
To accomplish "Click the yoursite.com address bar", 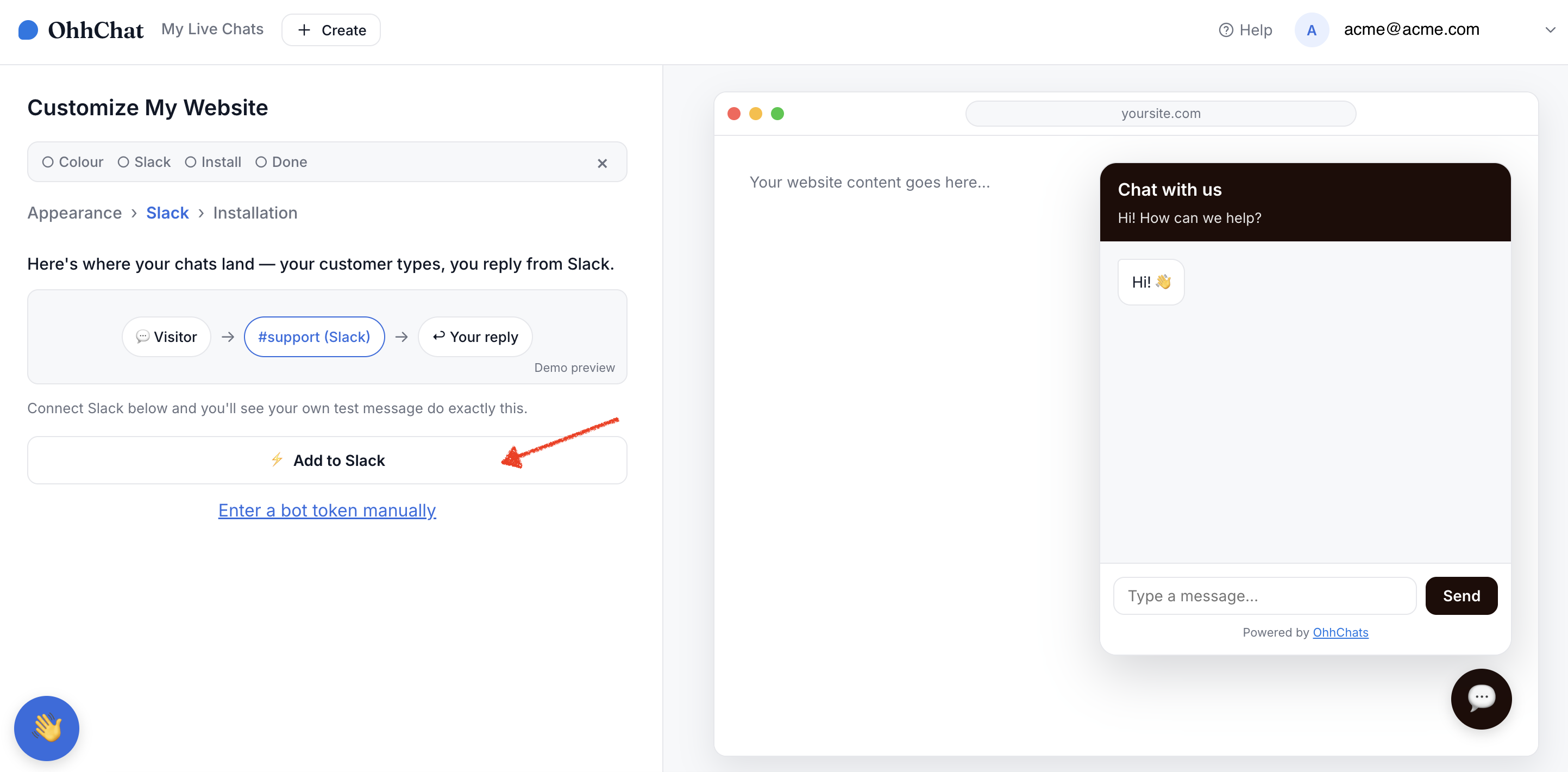I will [1160, 113].
